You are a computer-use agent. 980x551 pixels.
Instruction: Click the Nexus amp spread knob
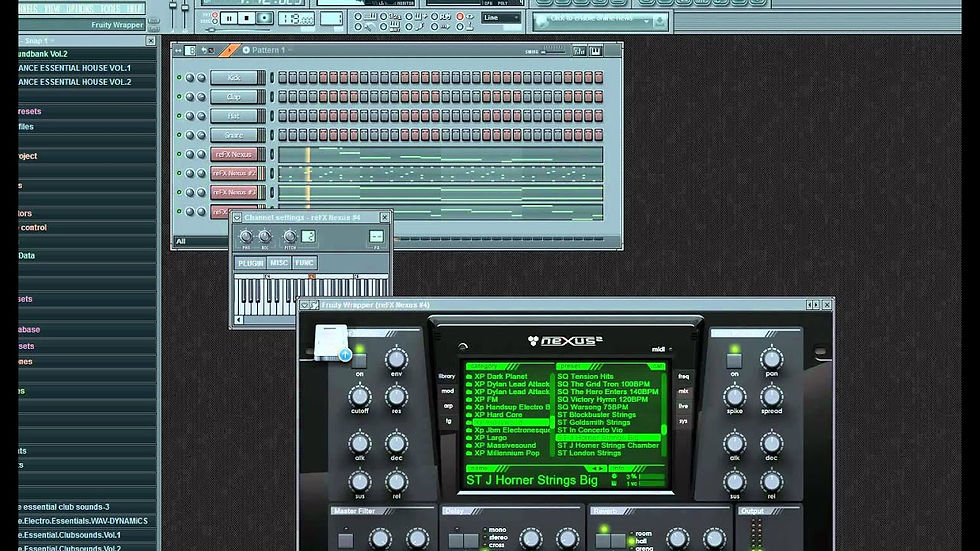click(771, 396)
